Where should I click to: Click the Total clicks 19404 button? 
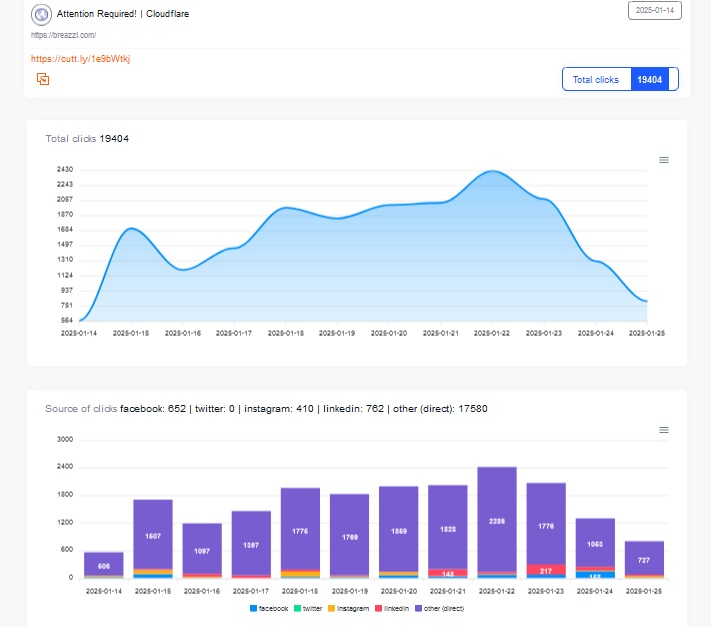click(x=620, y=79)
